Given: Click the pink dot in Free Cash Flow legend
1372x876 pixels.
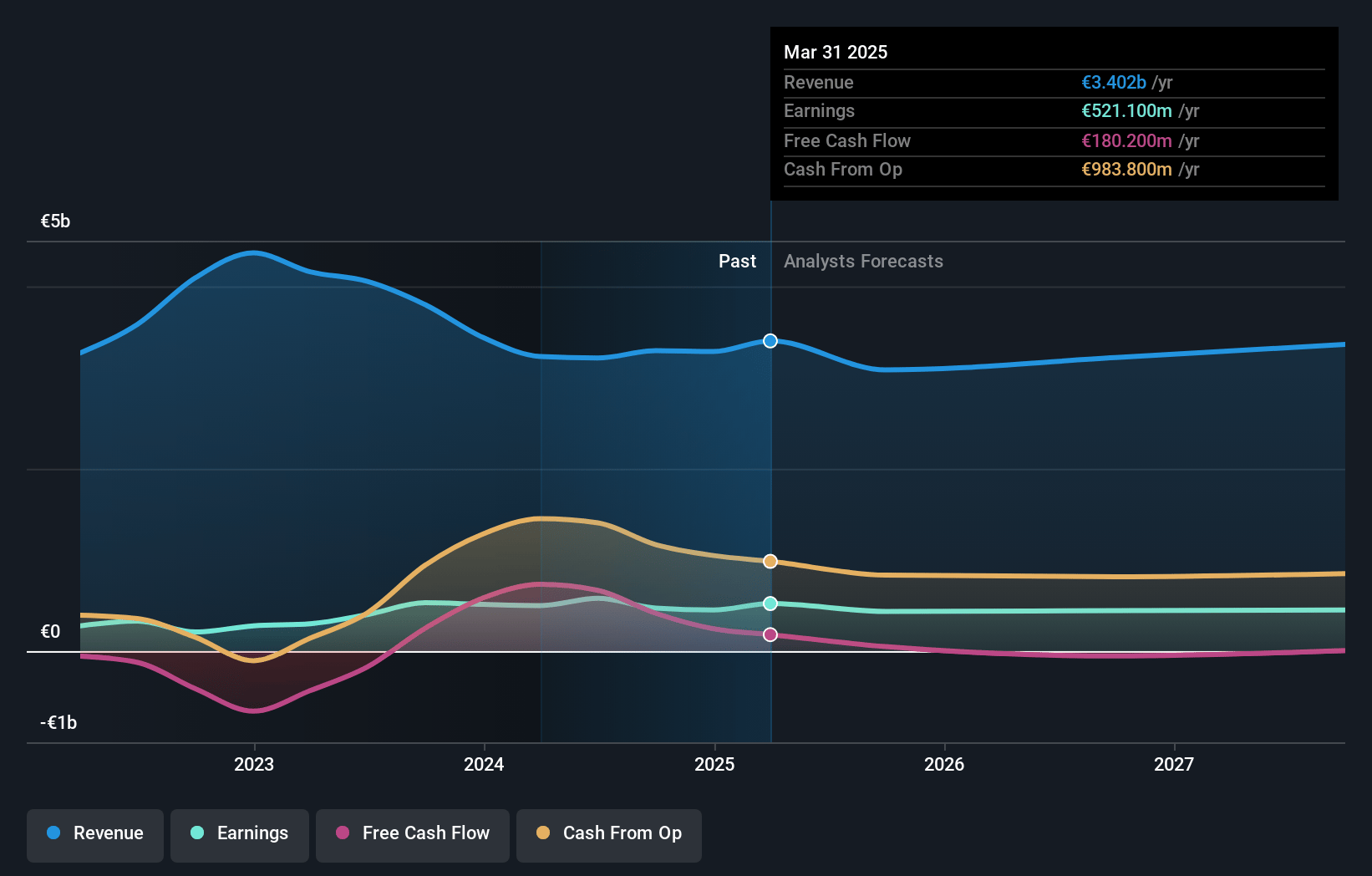Looking at the screenshot, I should [343, 833].
